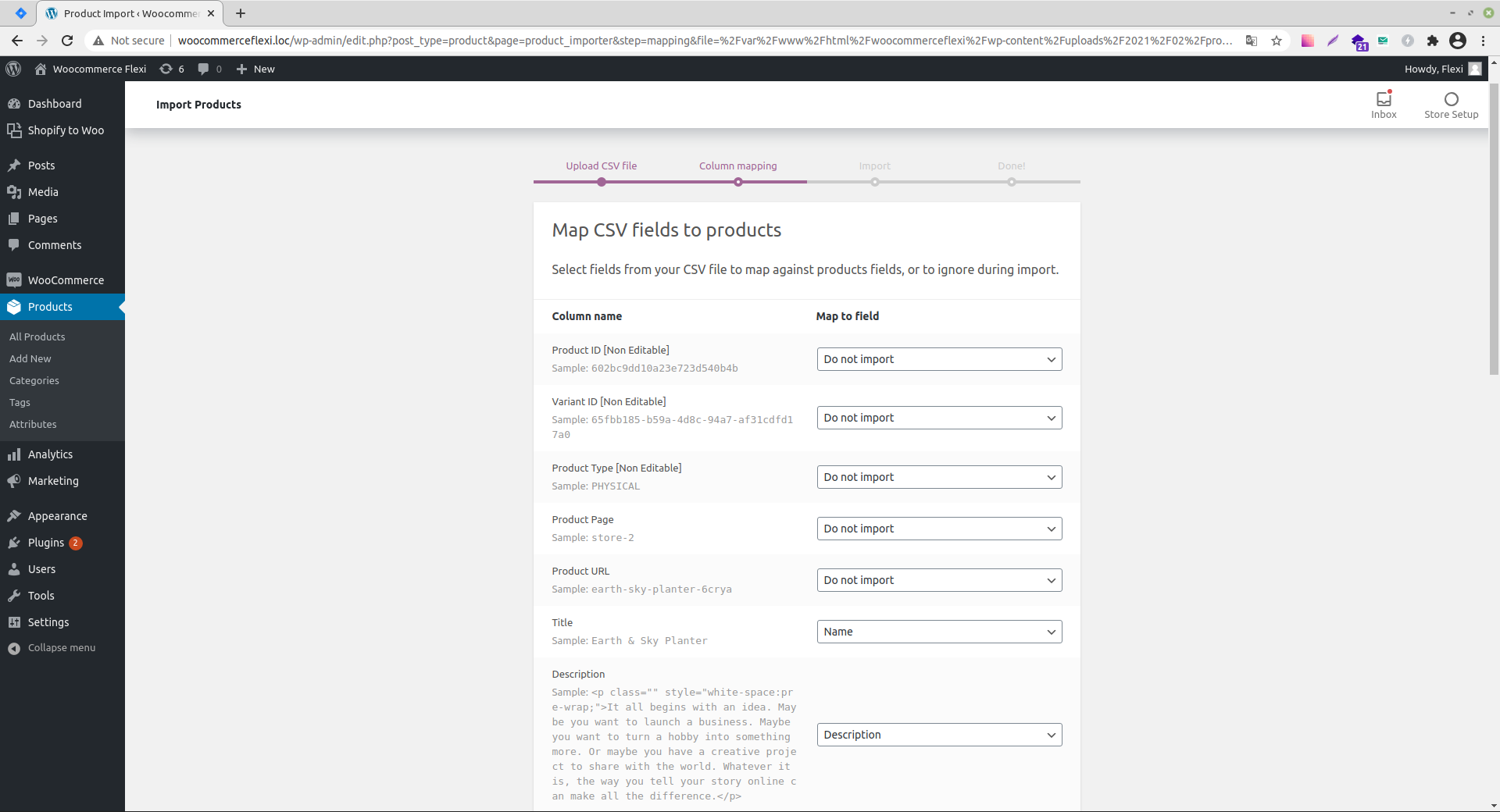Click the Sample: PHYSICAL text

coord(595,486)
